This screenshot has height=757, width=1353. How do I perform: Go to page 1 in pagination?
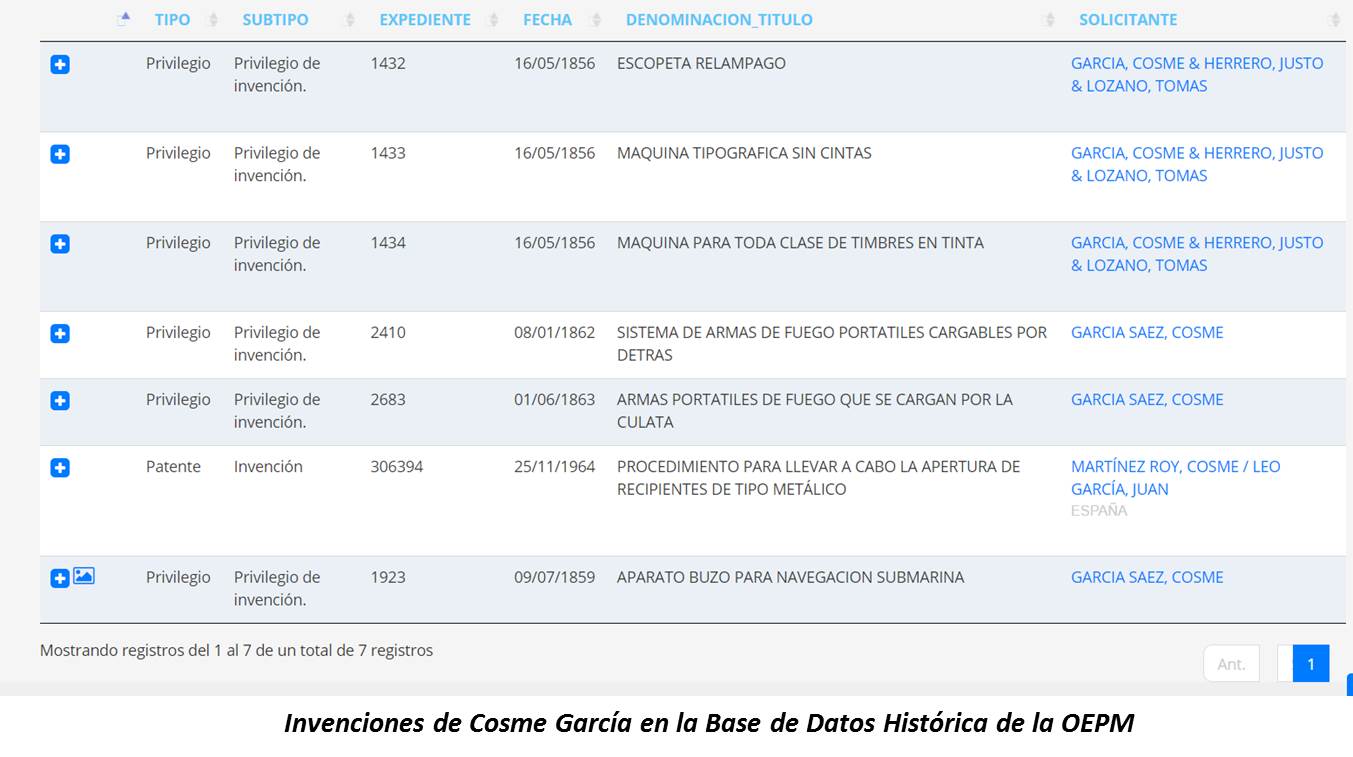[1310, 664]
